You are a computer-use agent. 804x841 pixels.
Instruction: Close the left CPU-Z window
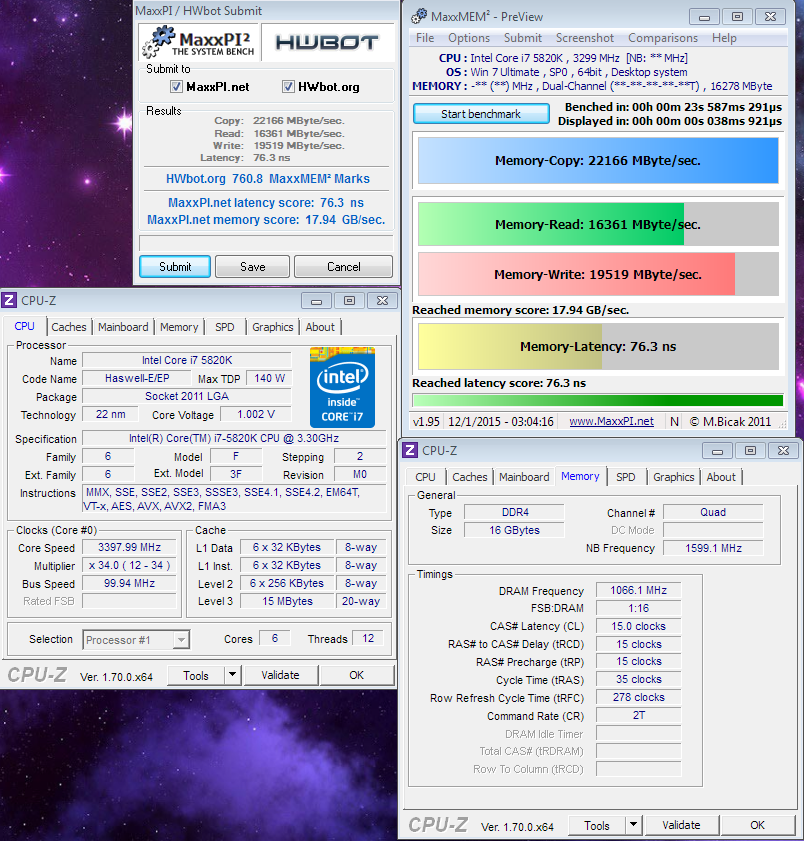coord(382,301)
